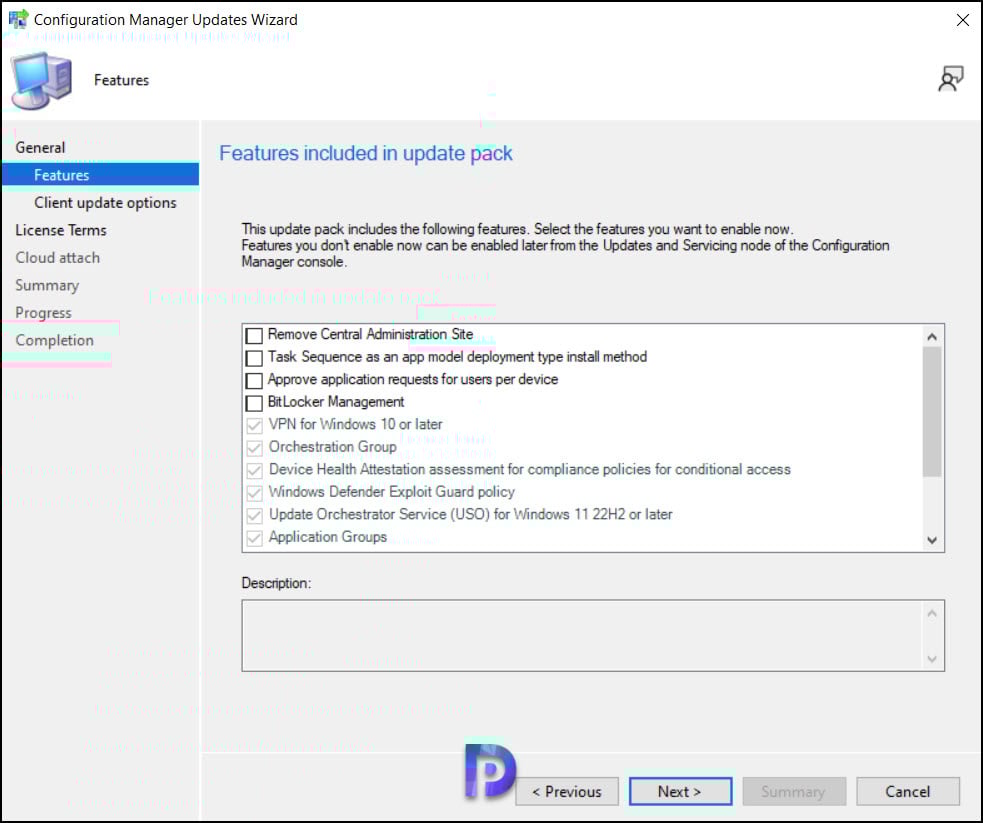Viewport: 983px width, 823px height.
Task: Close the wizard window with X
Action: (x=962, y=20)
